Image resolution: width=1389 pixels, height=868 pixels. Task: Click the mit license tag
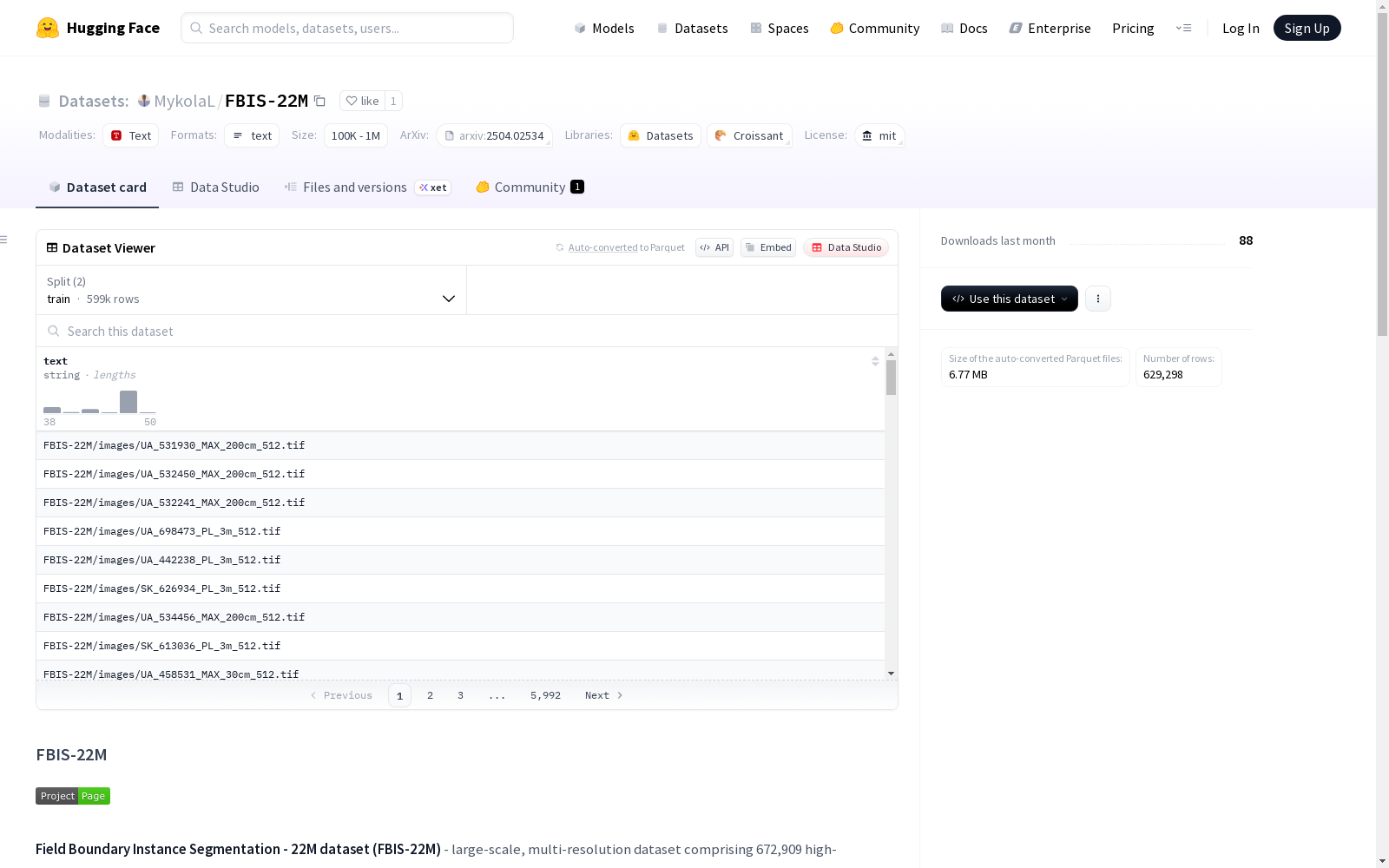(879, 135)
